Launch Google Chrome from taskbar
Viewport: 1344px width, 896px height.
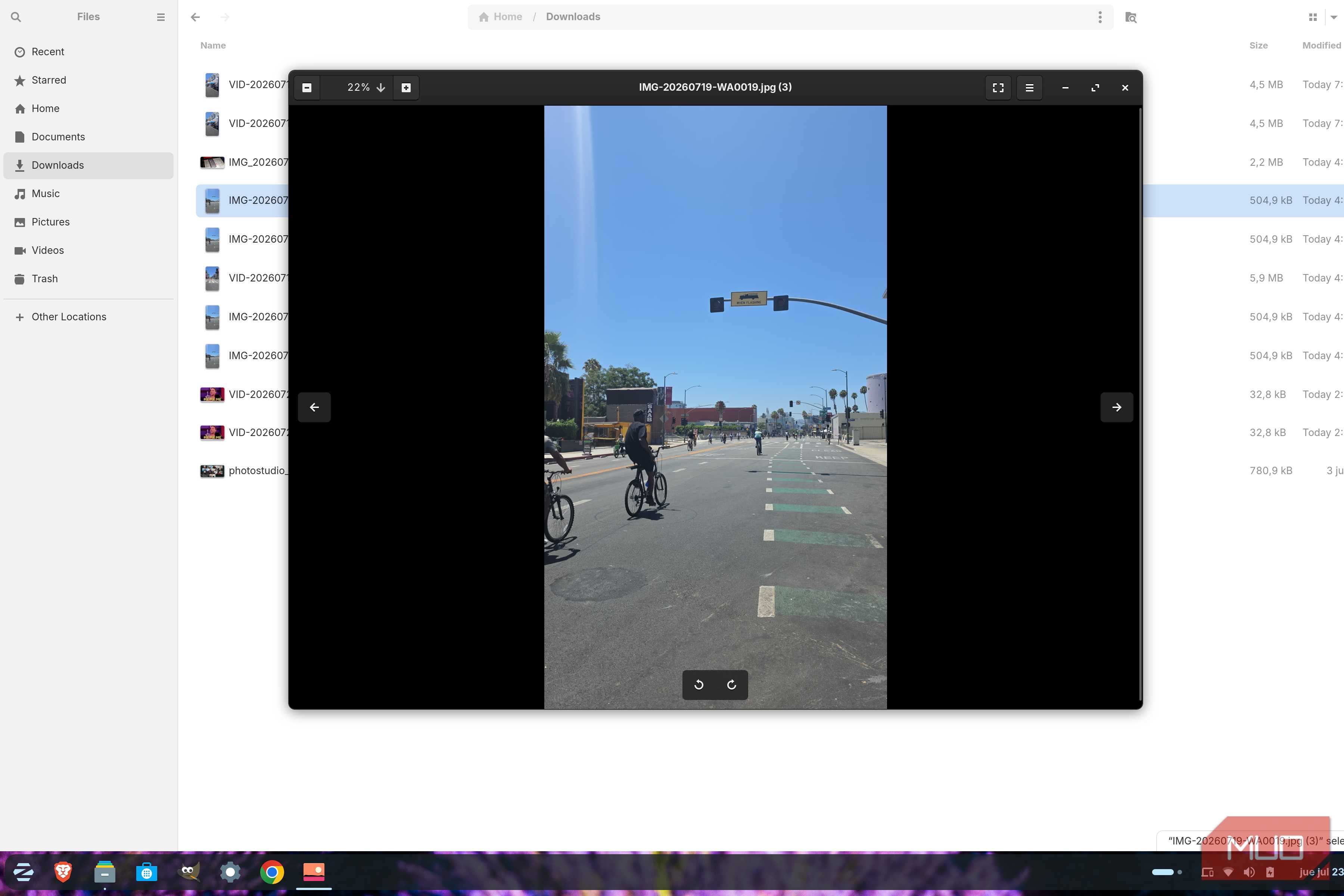pos(272,872)
